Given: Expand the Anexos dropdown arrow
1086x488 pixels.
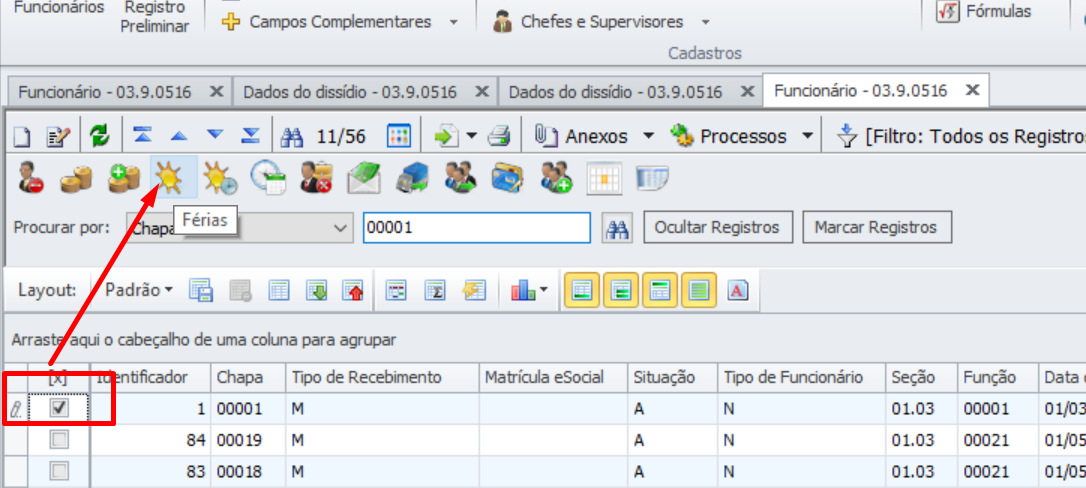Looking at the screenshot, I should pos(648,136).
